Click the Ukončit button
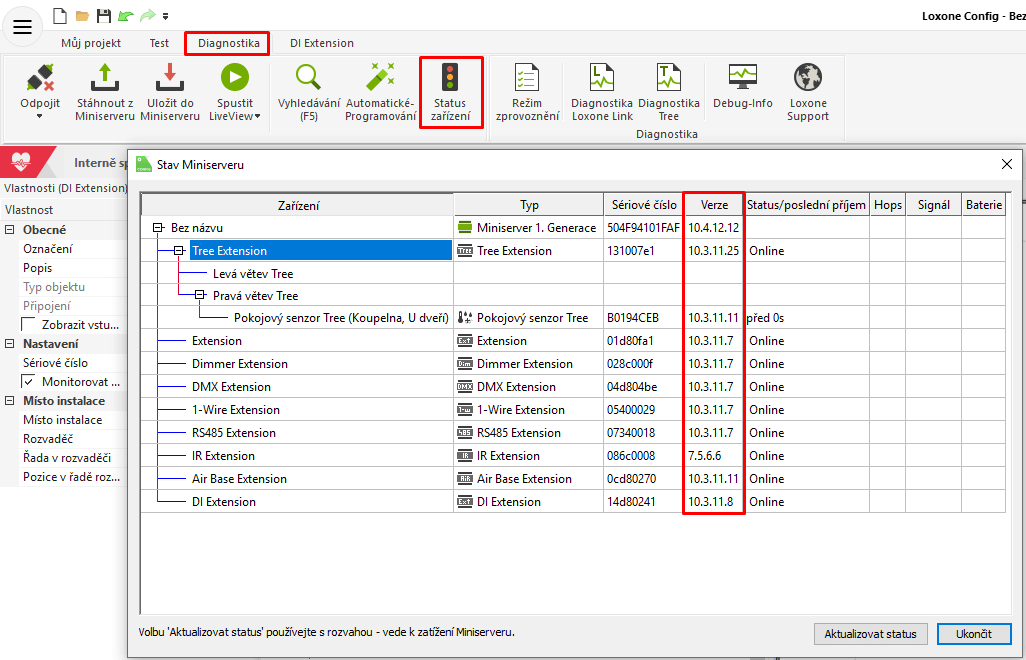Image resolution: width=1026 pixels, height=660 pixels. (973, 634)
